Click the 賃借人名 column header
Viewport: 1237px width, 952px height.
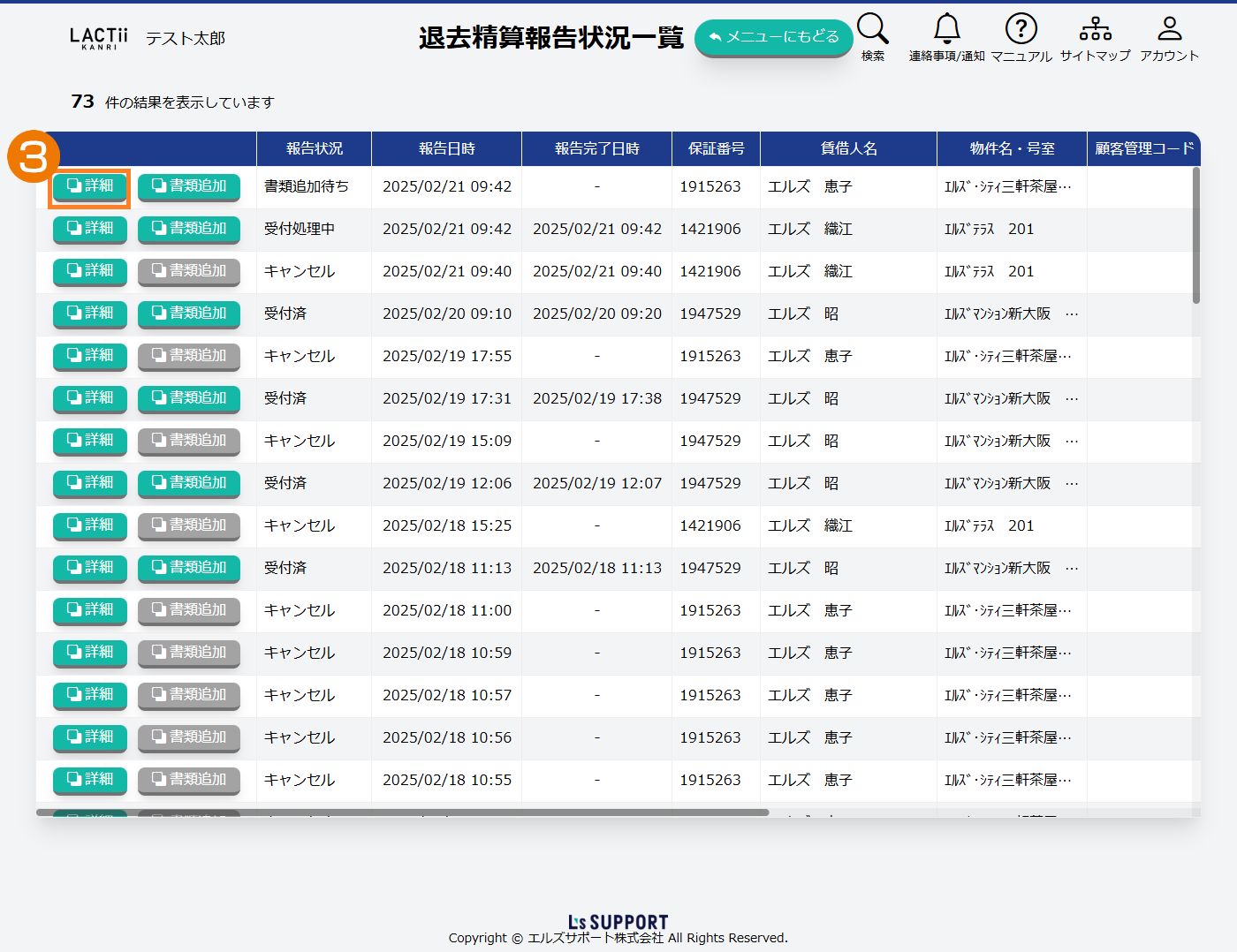tap(848, 148)
